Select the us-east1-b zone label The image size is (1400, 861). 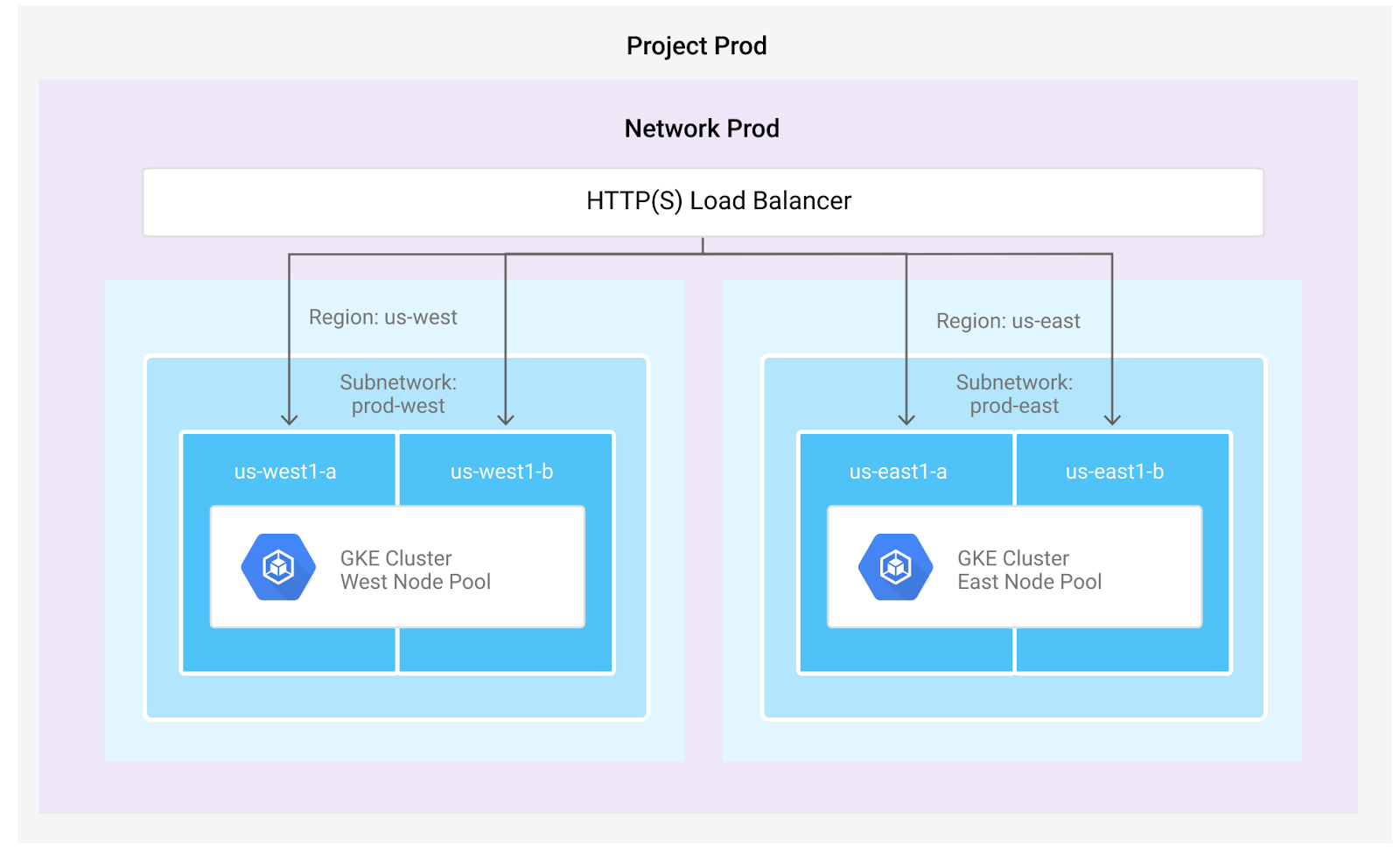click(1115, 472)
